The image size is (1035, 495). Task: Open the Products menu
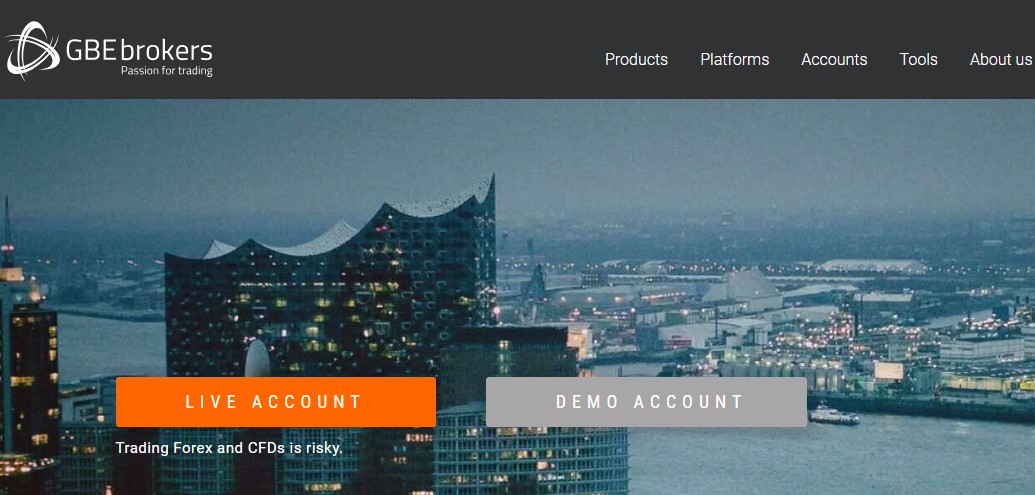pos(636,59)
